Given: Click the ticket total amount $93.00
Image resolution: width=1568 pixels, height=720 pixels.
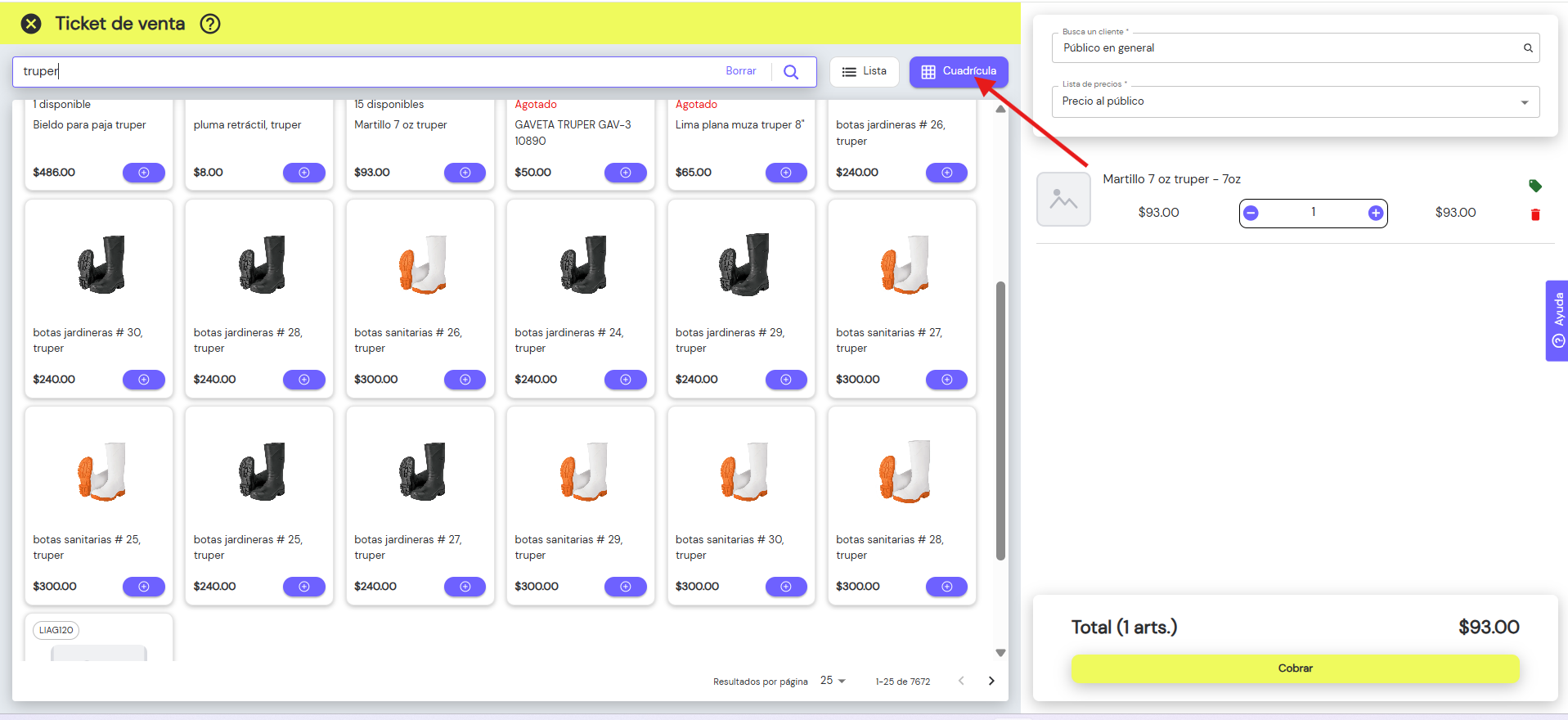Looking at the screenshot, I should 1489,628.
